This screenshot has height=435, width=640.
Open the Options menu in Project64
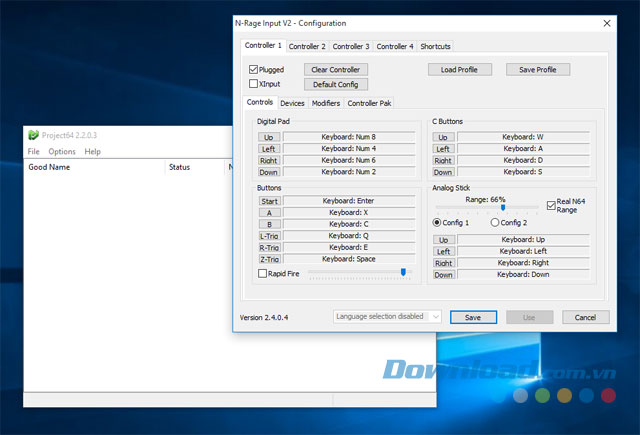tap(62, 151)
